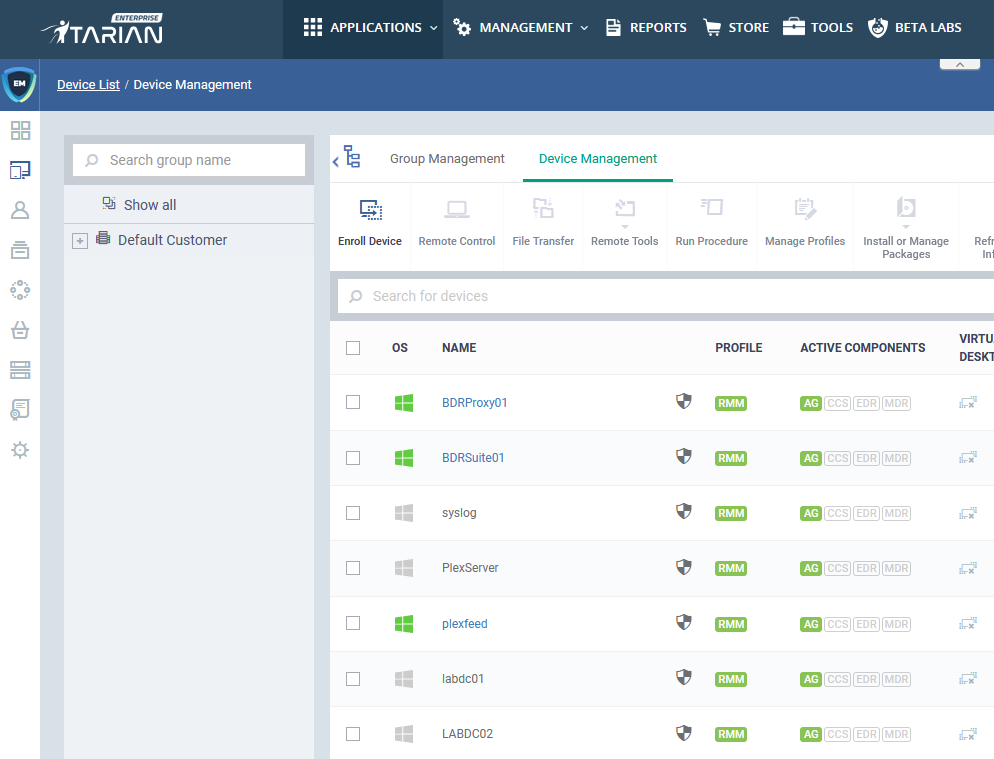Open Install or Manage Packages dropdown
The height and width of the screenshot is (759, 994).
click(906, 228)
